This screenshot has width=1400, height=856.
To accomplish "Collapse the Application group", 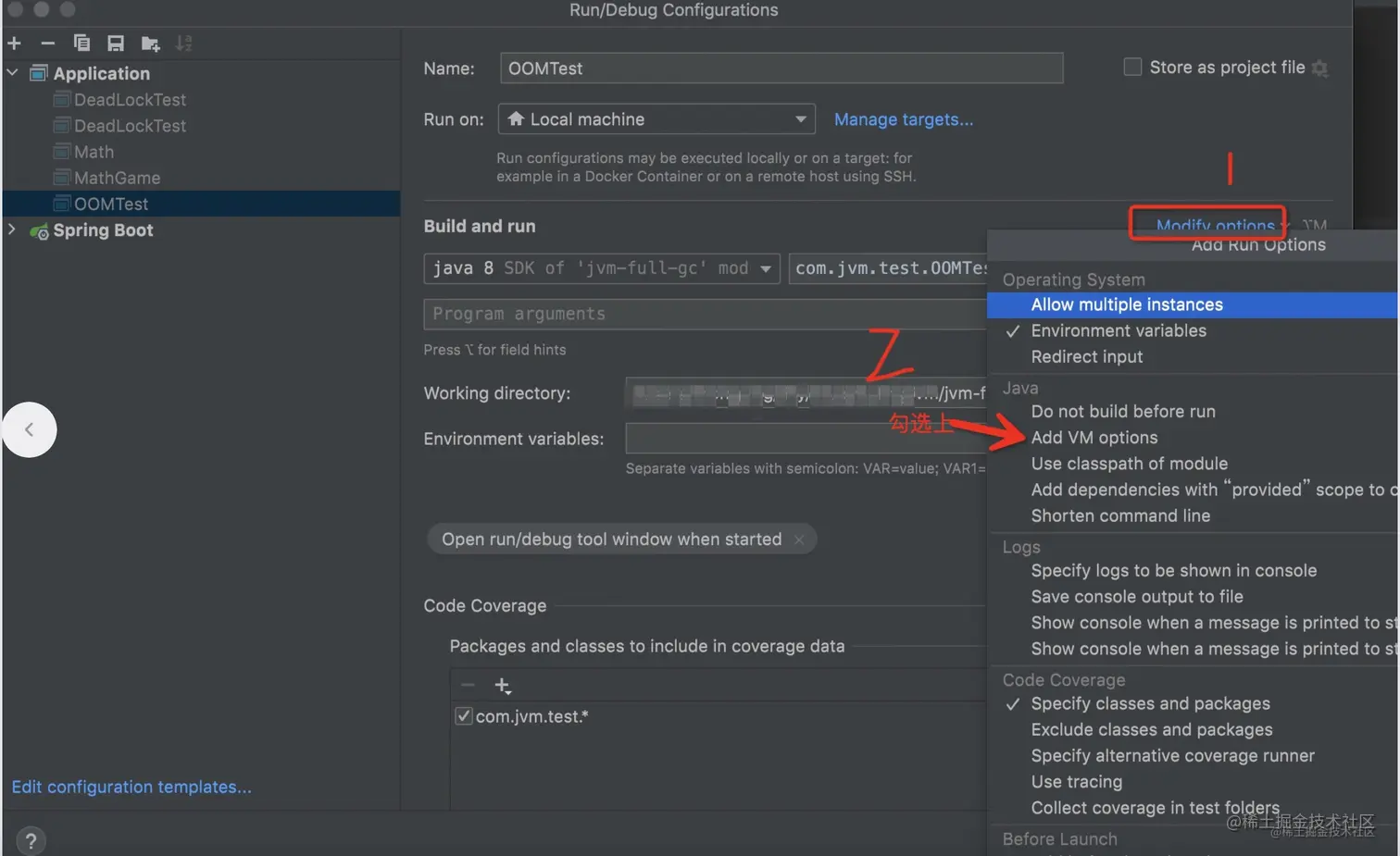I will 12,72.
